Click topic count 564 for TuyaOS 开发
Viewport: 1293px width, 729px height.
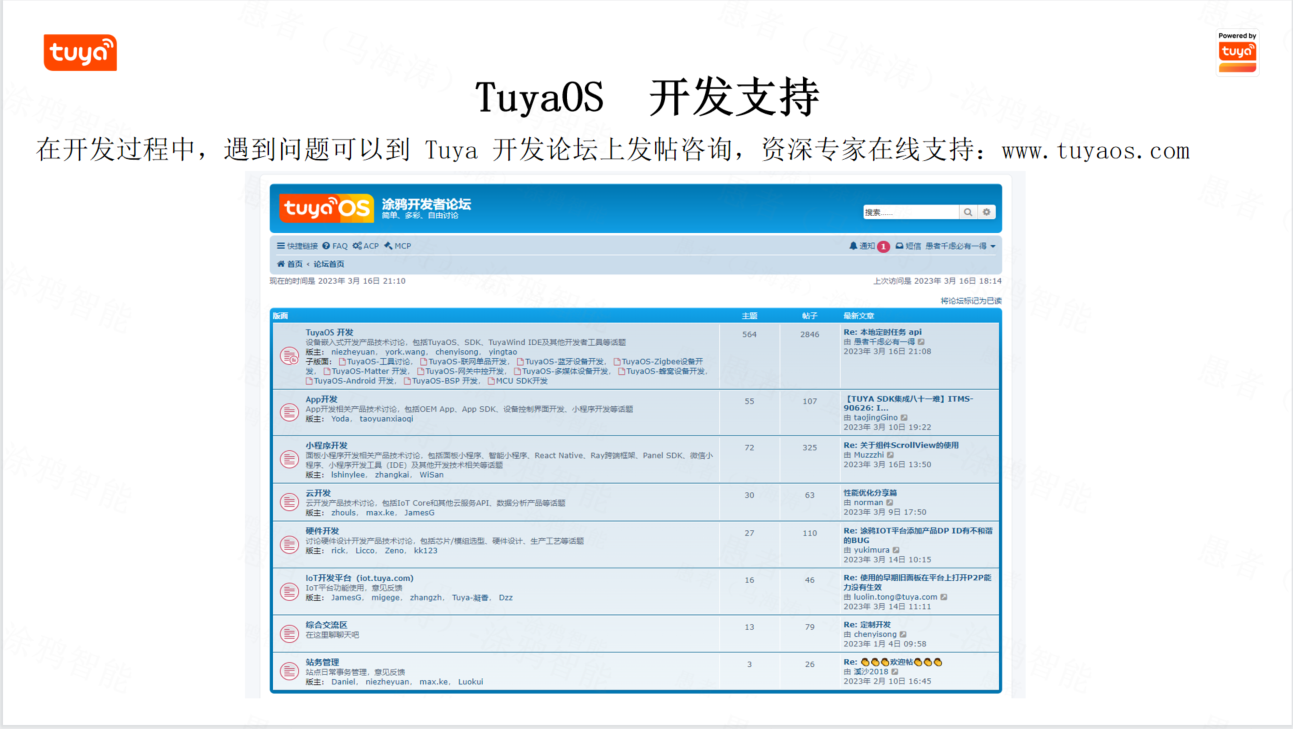pyautogui.click(x=749, y=335)
